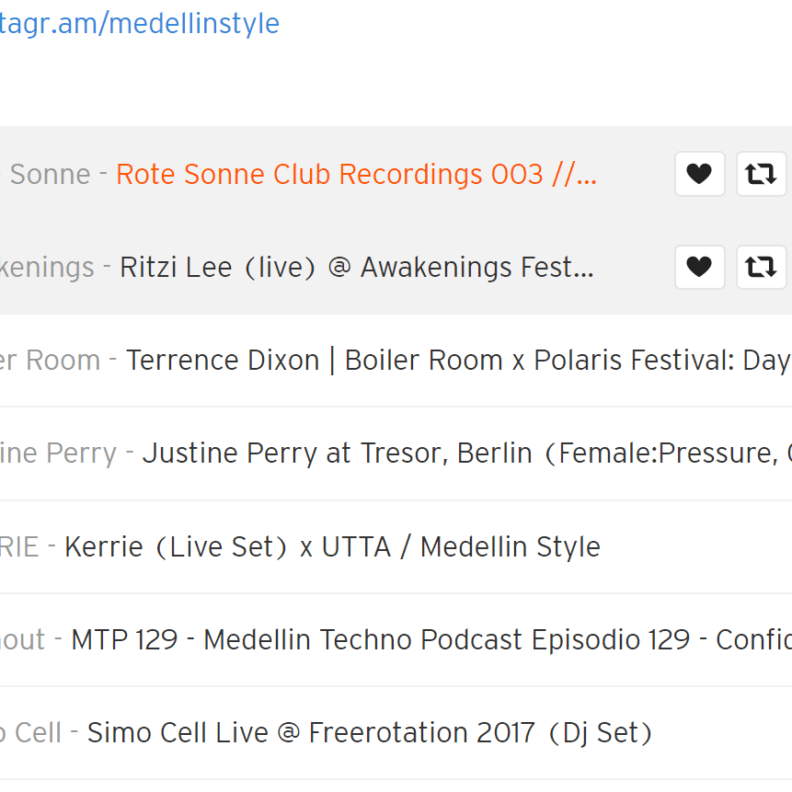Image resolution: width=792 pixels, height=792 pixels.
Task: Like the Ritzi Lee Awakenings track
Action: (700, 267)
